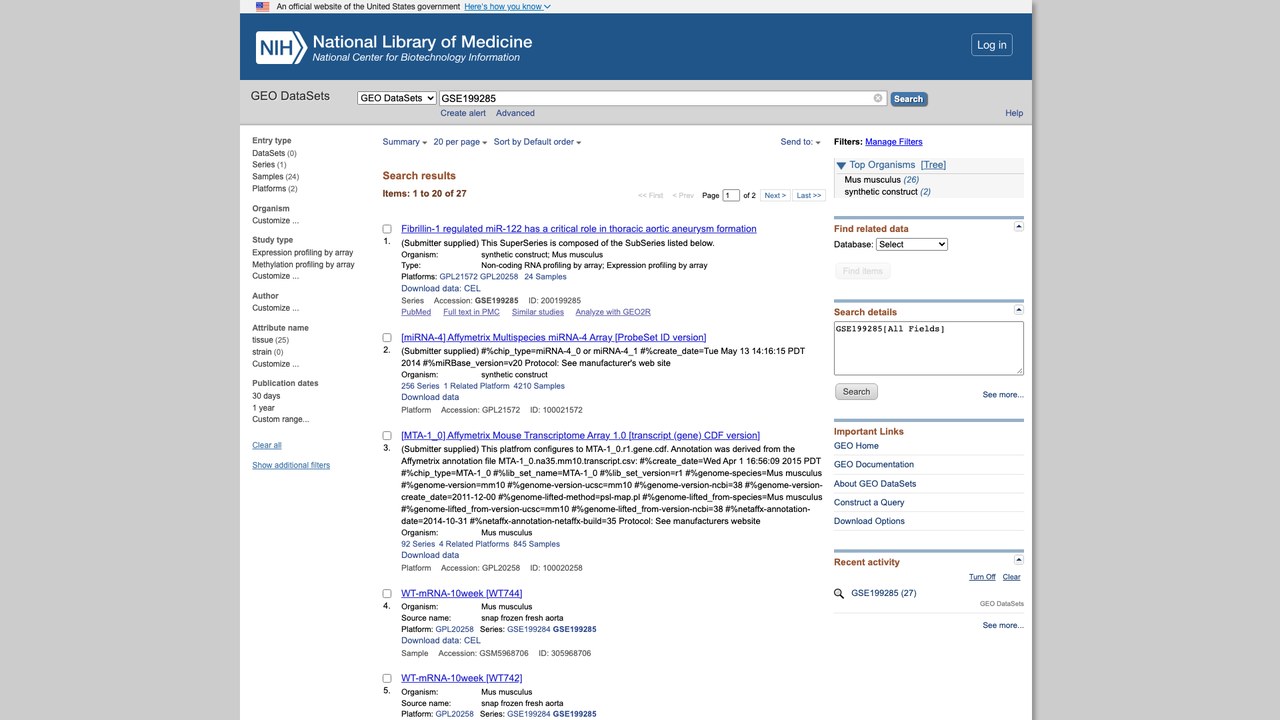
Task: Collapse the Search details panel
Action: tap(1019, 310)
